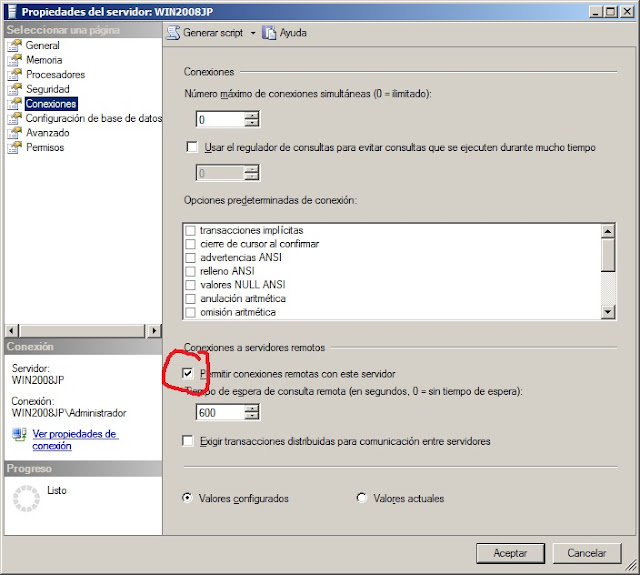Open Ver propiedades de conexión link
This screenshot has height=575, width=640.
click(x=75, y=440)
